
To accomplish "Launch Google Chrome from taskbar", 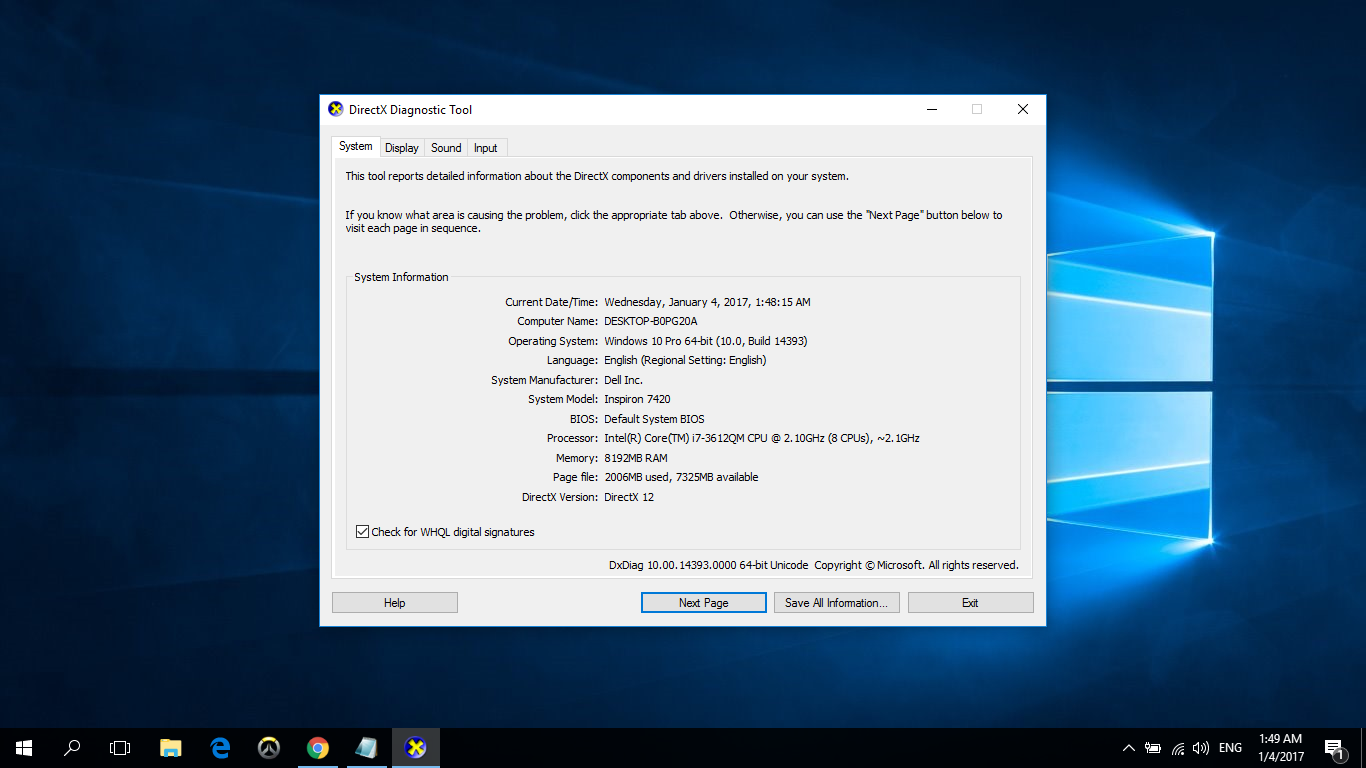I will point(318,747).
